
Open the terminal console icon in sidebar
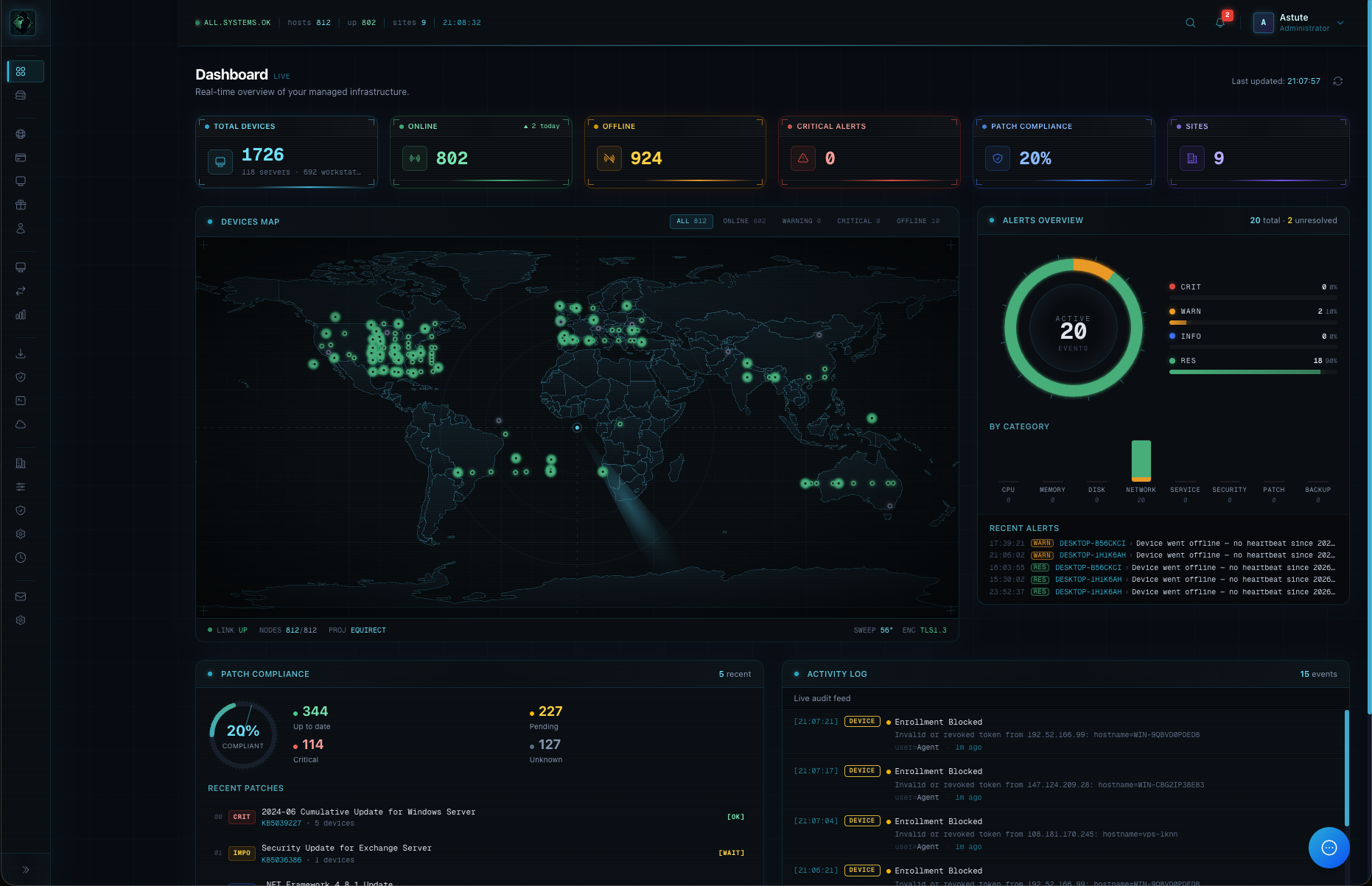click(21, 401)
